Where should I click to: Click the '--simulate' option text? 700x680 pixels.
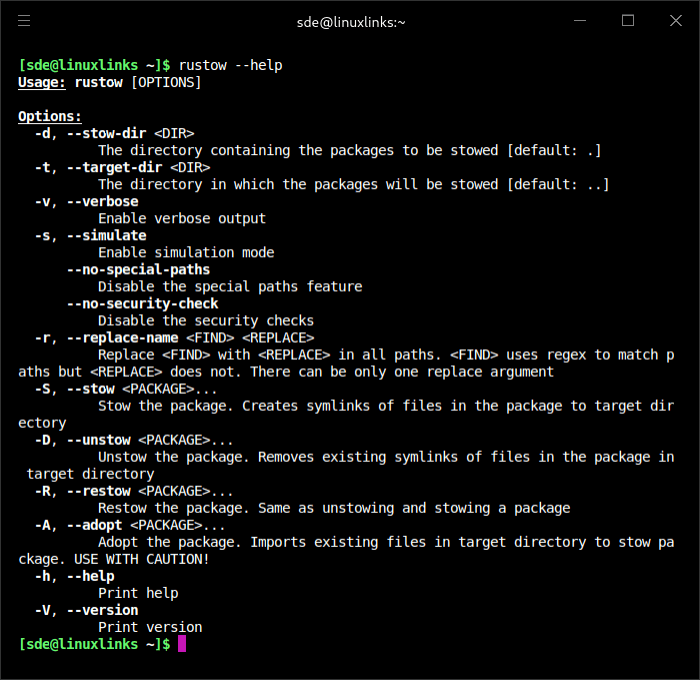pos(106,235)
